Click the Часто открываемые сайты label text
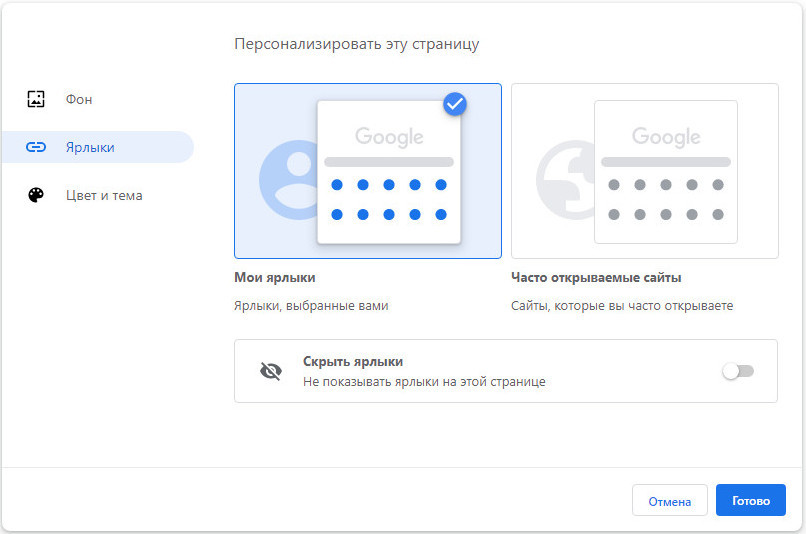 [596, 278]
